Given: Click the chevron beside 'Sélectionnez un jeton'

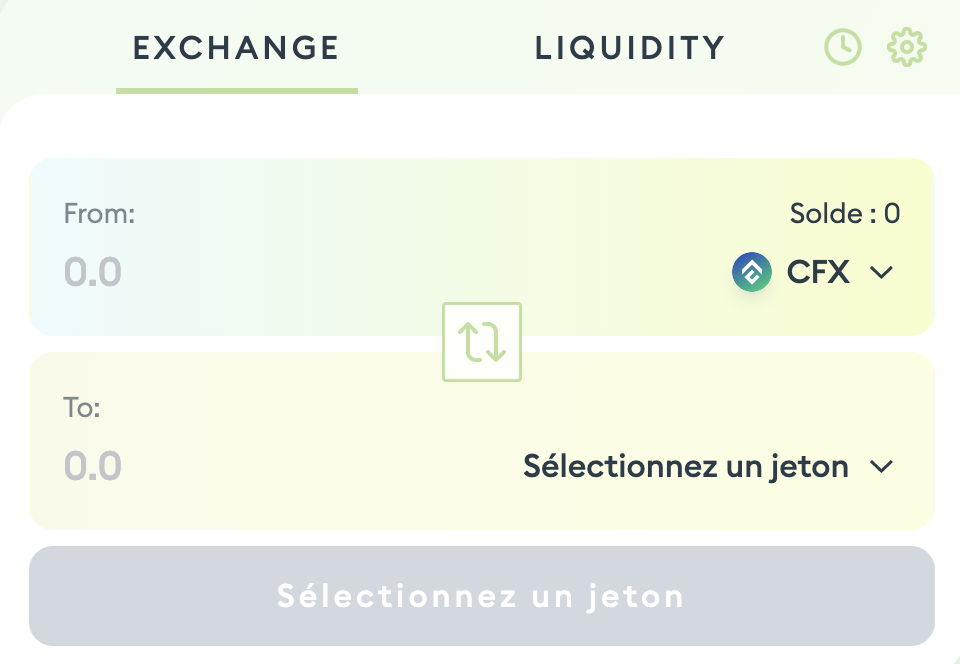Looking at the screenshot, I should pos(881,466).
